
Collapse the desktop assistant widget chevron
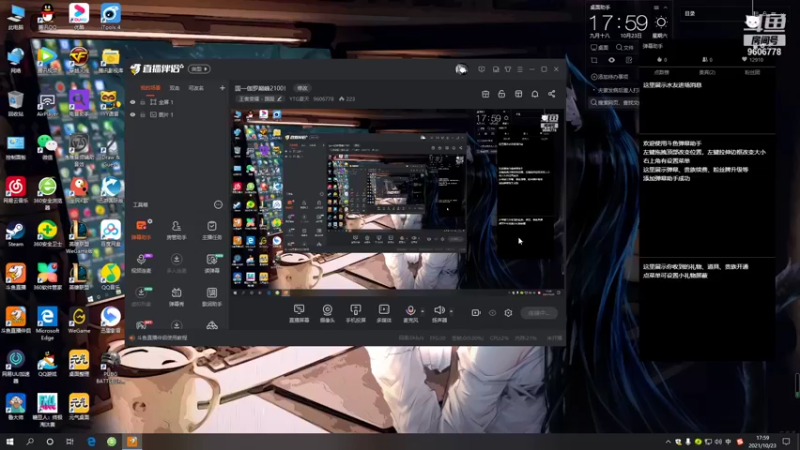665,7
